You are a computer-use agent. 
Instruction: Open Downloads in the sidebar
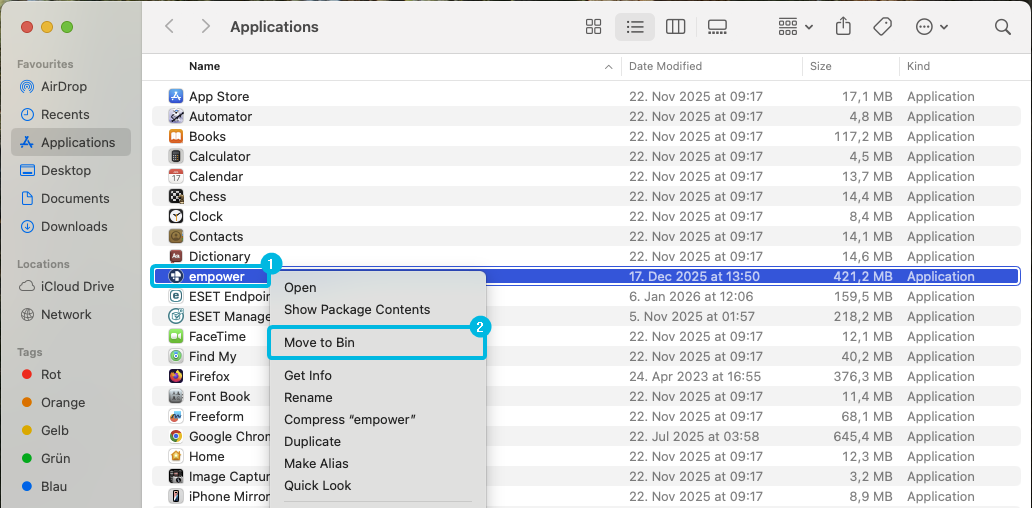pos(71,226)
